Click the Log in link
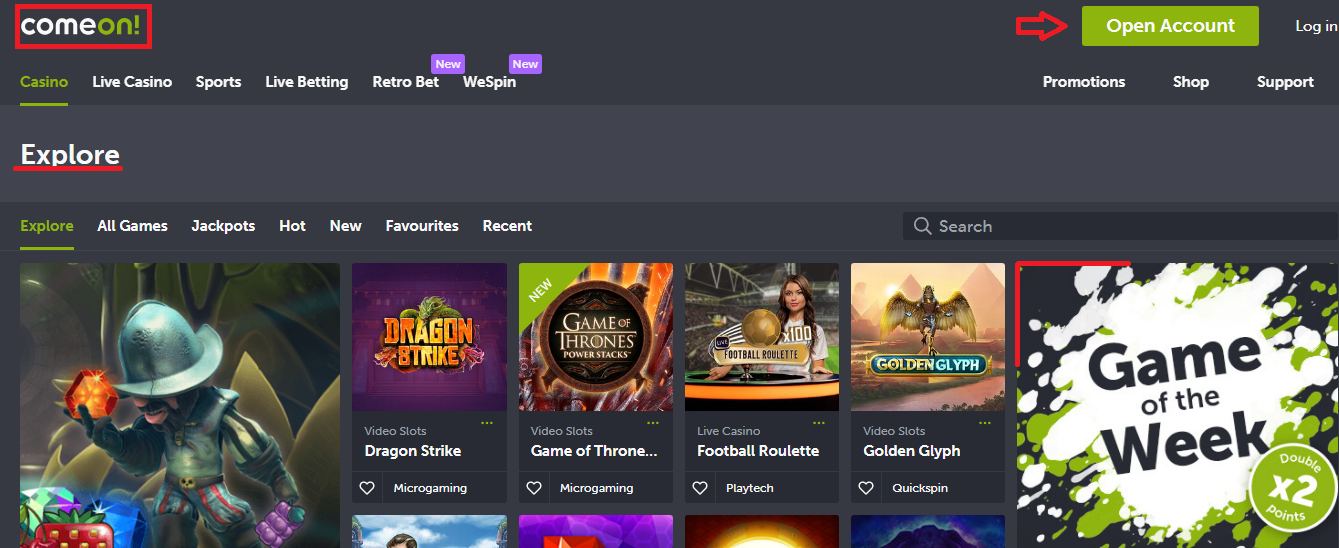The height and width of the screenshot is (548, 1339). pyautogui.click(x=1316, y=26)
